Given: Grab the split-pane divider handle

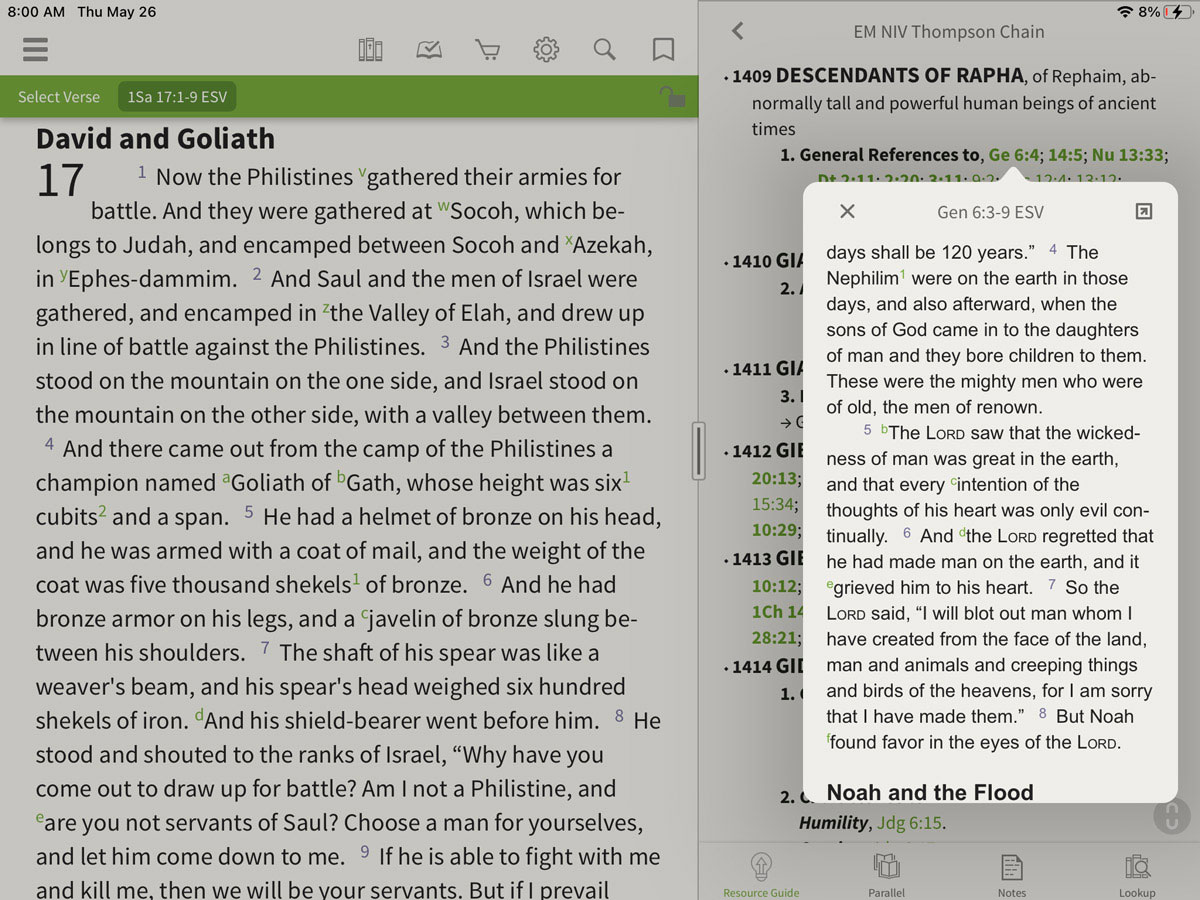Looking at the screenshot, I should pyautogui.click(x=698, y=450).
